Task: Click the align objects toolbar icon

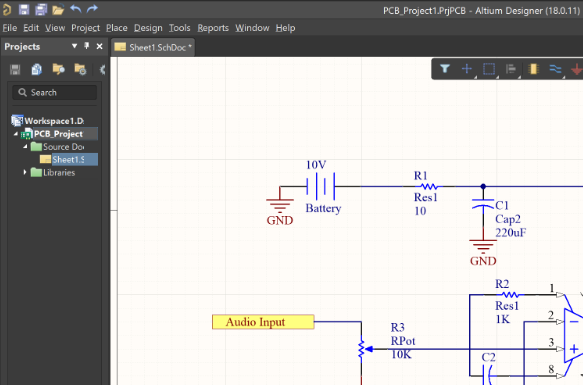Action: coord(511,69)
